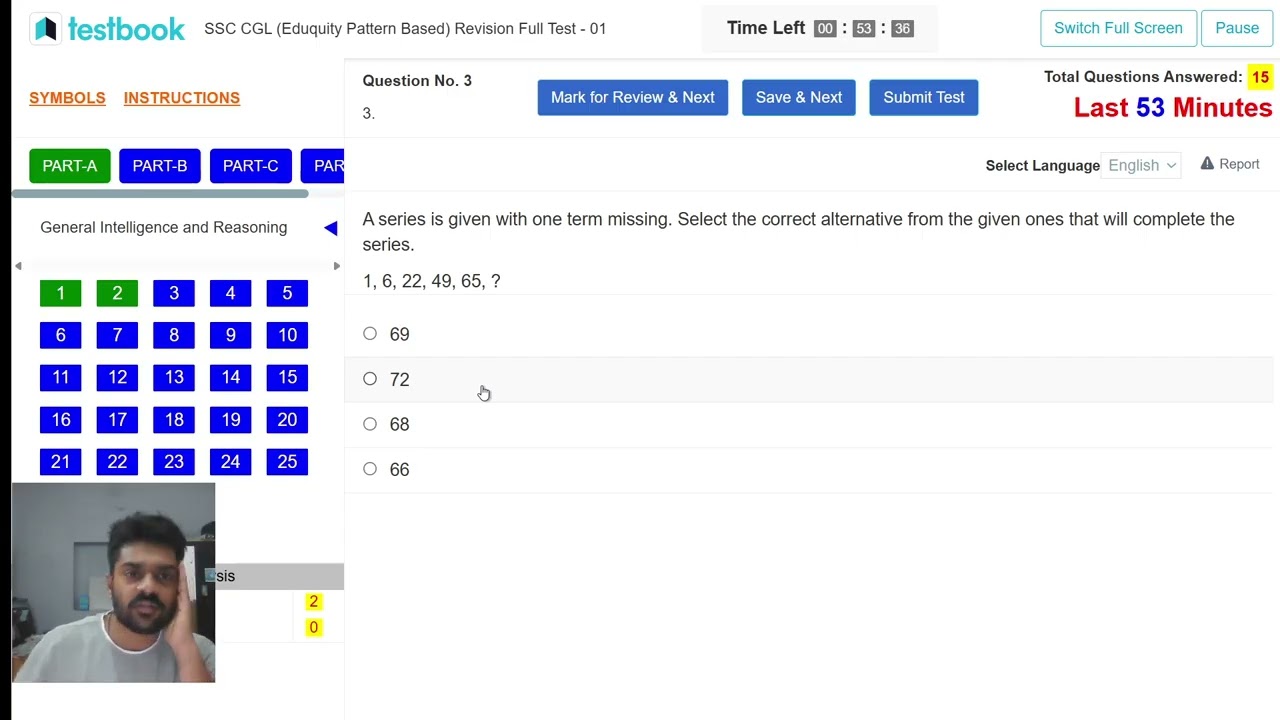Open the Select Language dropdown
Screen dimensions: 1280x720
pos(1141,165)
